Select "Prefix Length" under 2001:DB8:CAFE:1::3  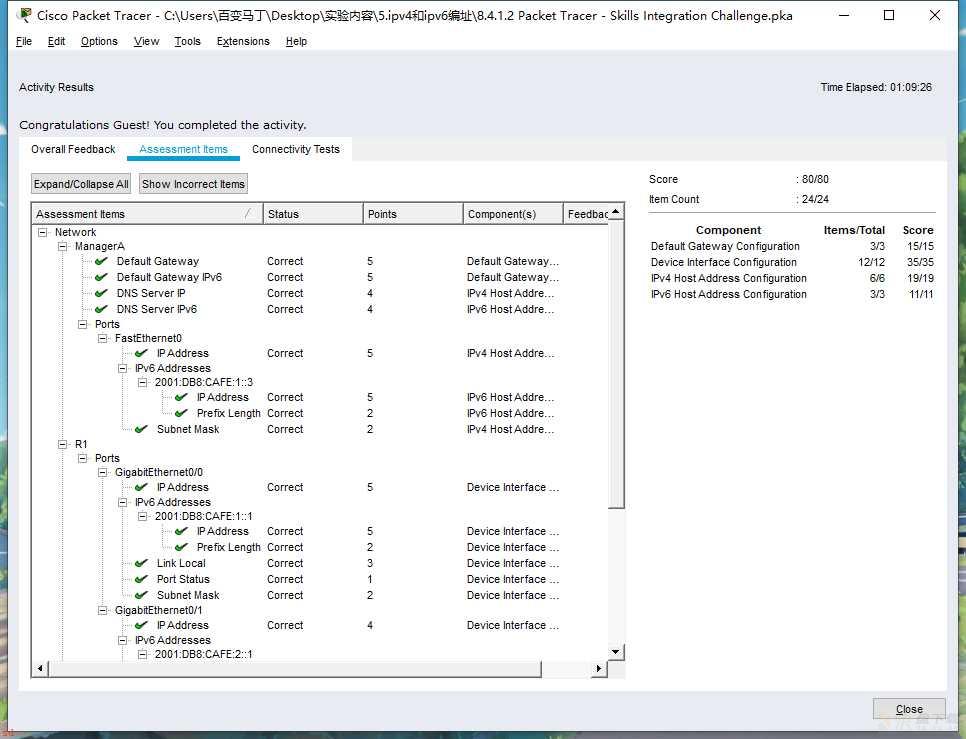coord(229,413)
